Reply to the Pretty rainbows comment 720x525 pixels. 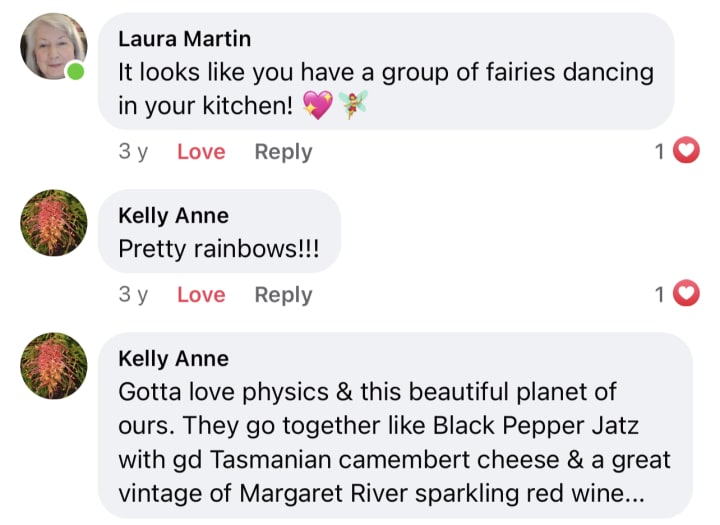click(x=283, y=295)
